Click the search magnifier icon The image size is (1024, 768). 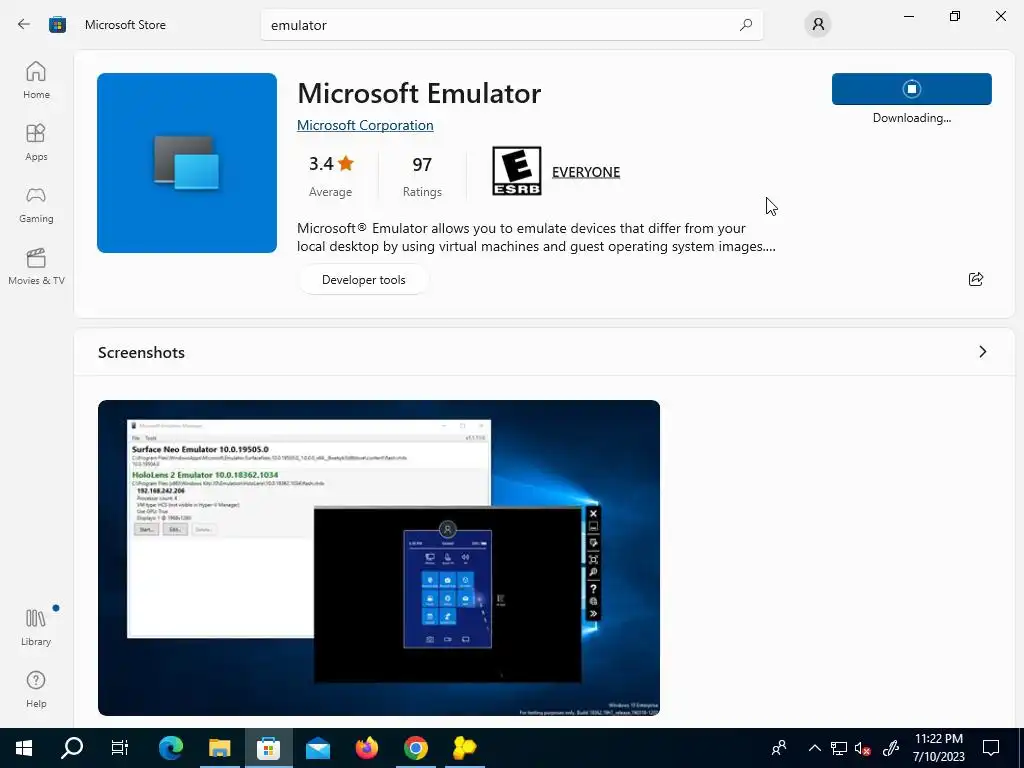pos(746,25)
